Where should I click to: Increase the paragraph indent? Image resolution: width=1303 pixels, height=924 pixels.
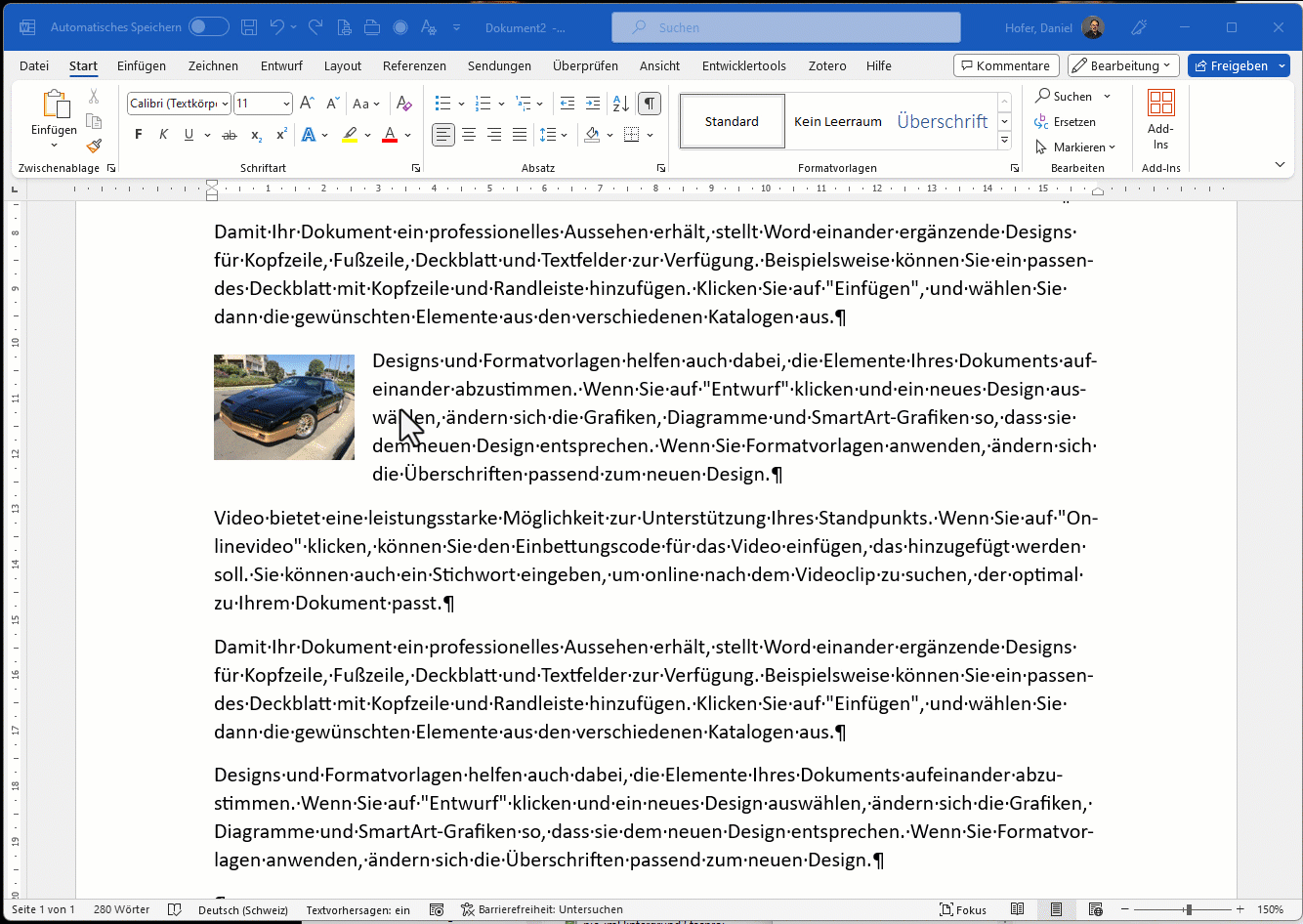593,104
